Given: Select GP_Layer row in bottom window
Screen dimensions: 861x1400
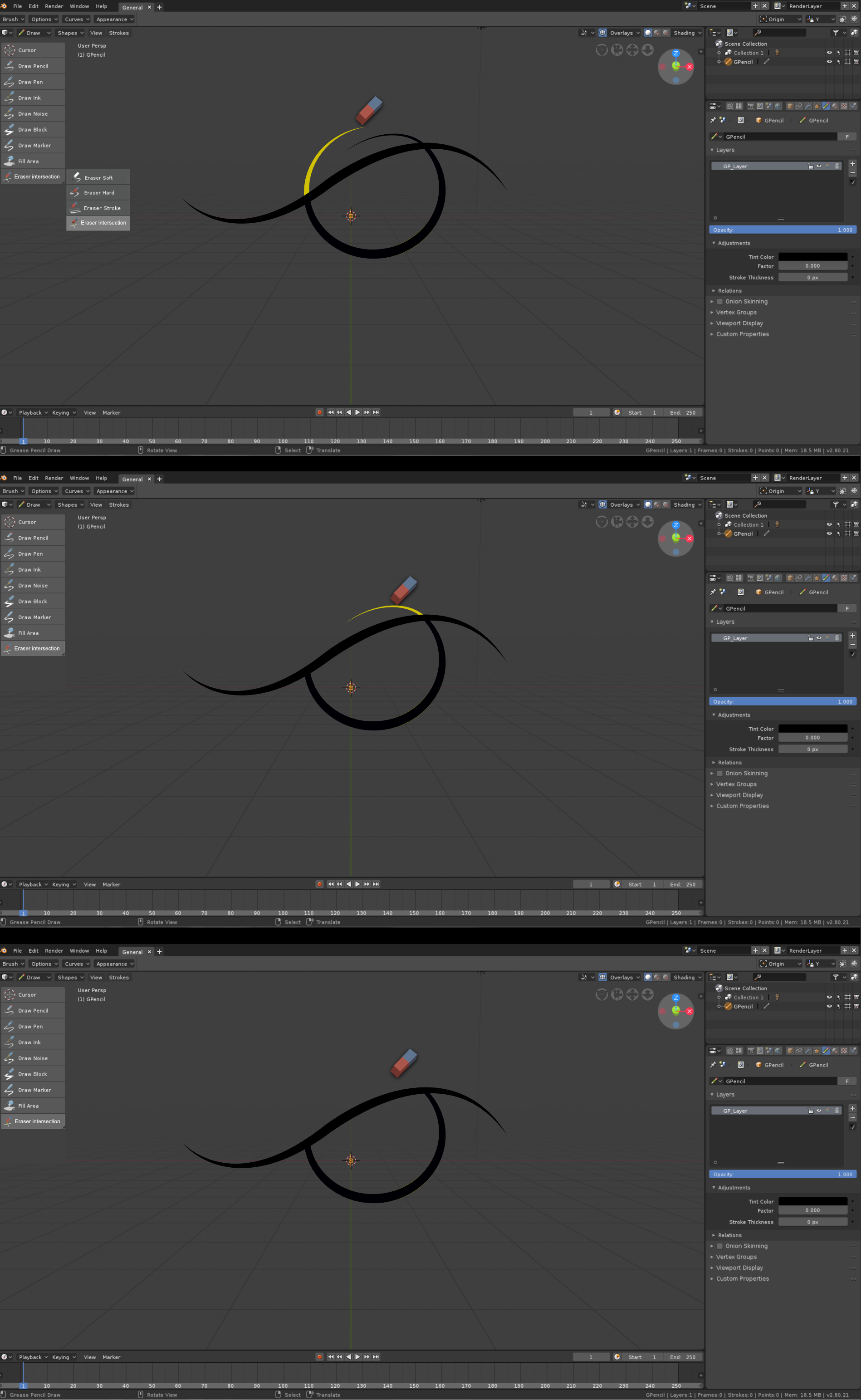Looking at the screenshot, I should 776,1110.
